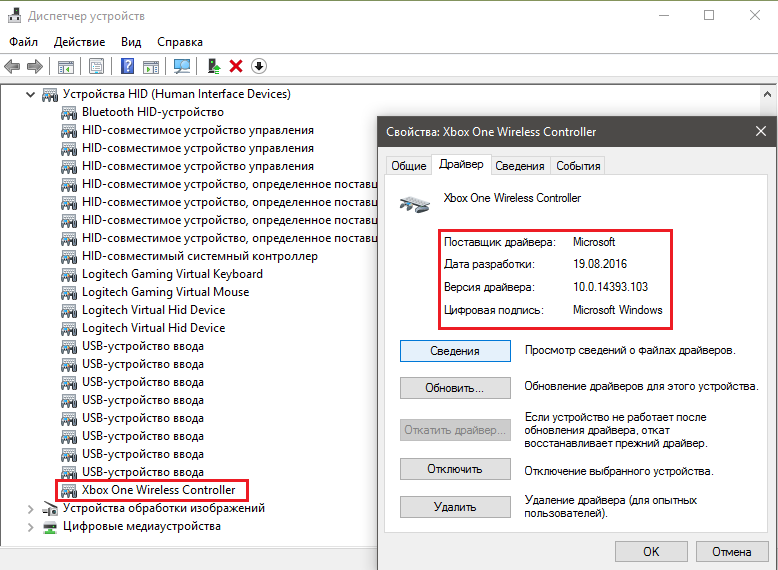The width and height of the screenshot is (778, 570).
Task: Switch to the События tab
Action: coord(578,166)
